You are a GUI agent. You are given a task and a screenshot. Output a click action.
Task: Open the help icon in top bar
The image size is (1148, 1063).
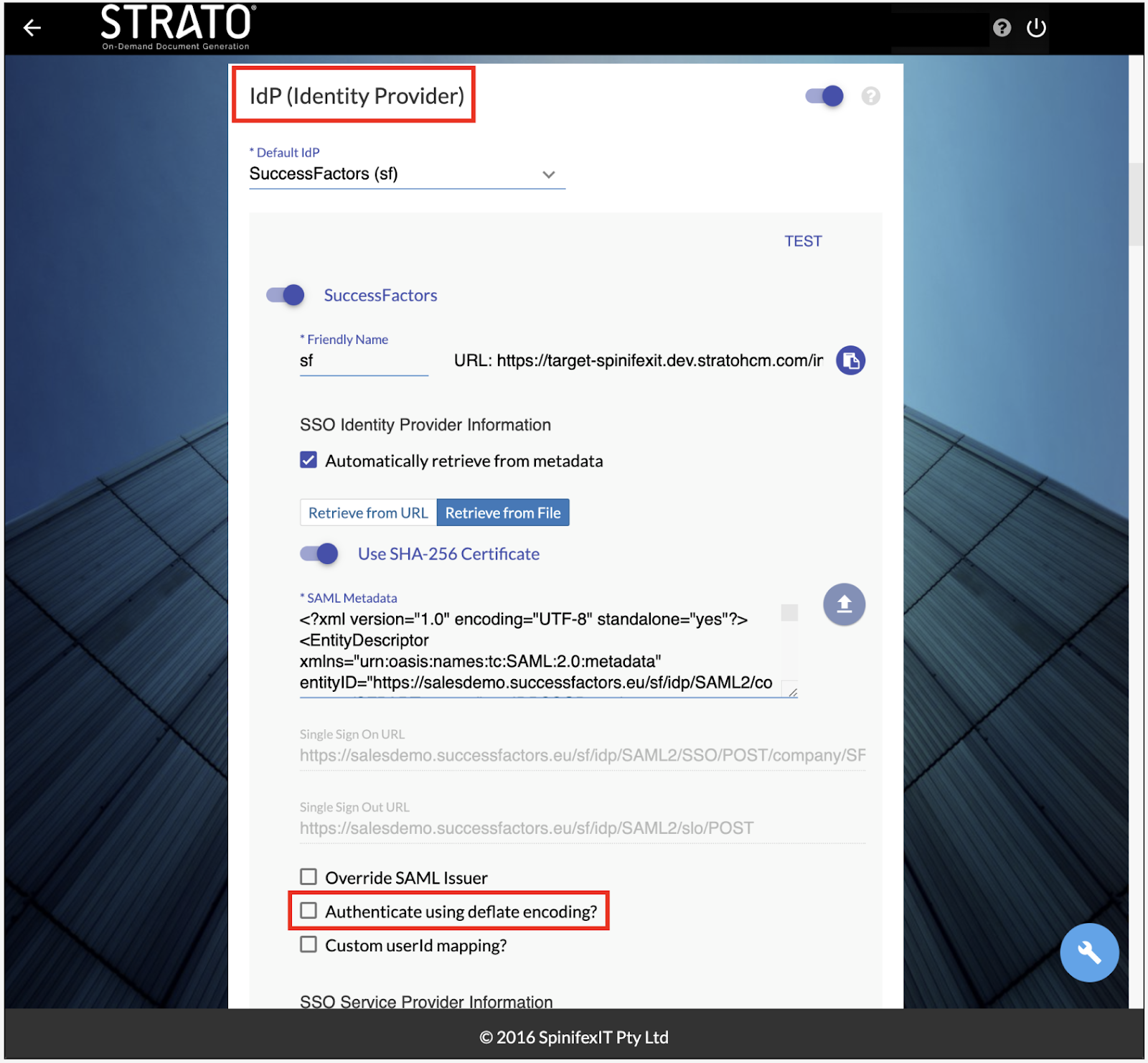coord(1002,28)
